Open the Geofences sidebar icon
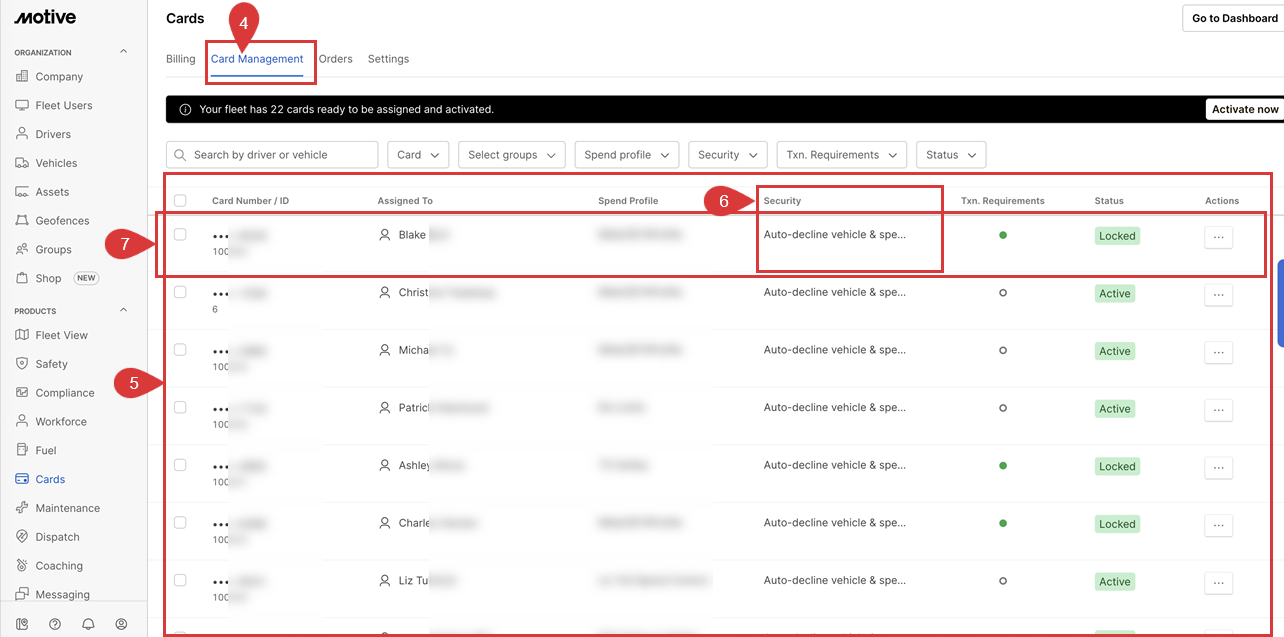 [x=22, y=221]
